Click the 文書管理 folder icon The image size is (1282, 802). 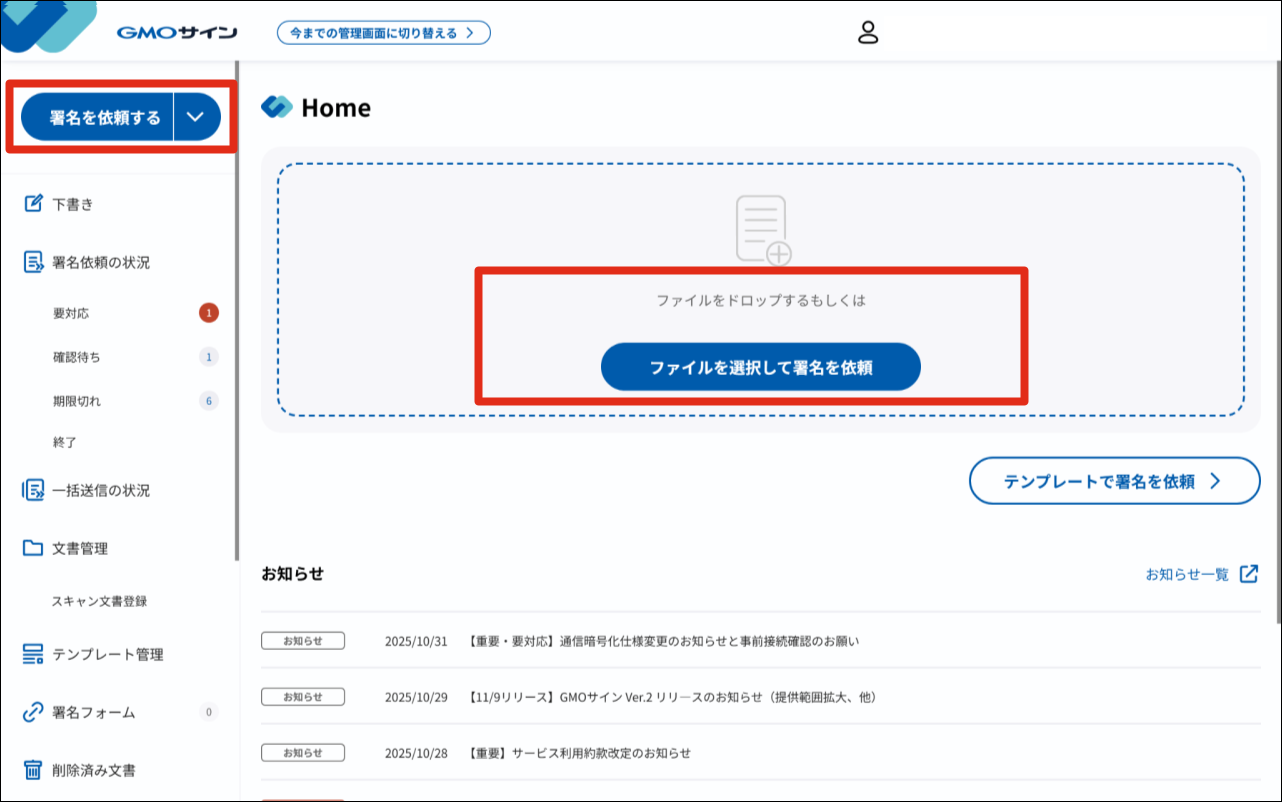coord(31,547)
